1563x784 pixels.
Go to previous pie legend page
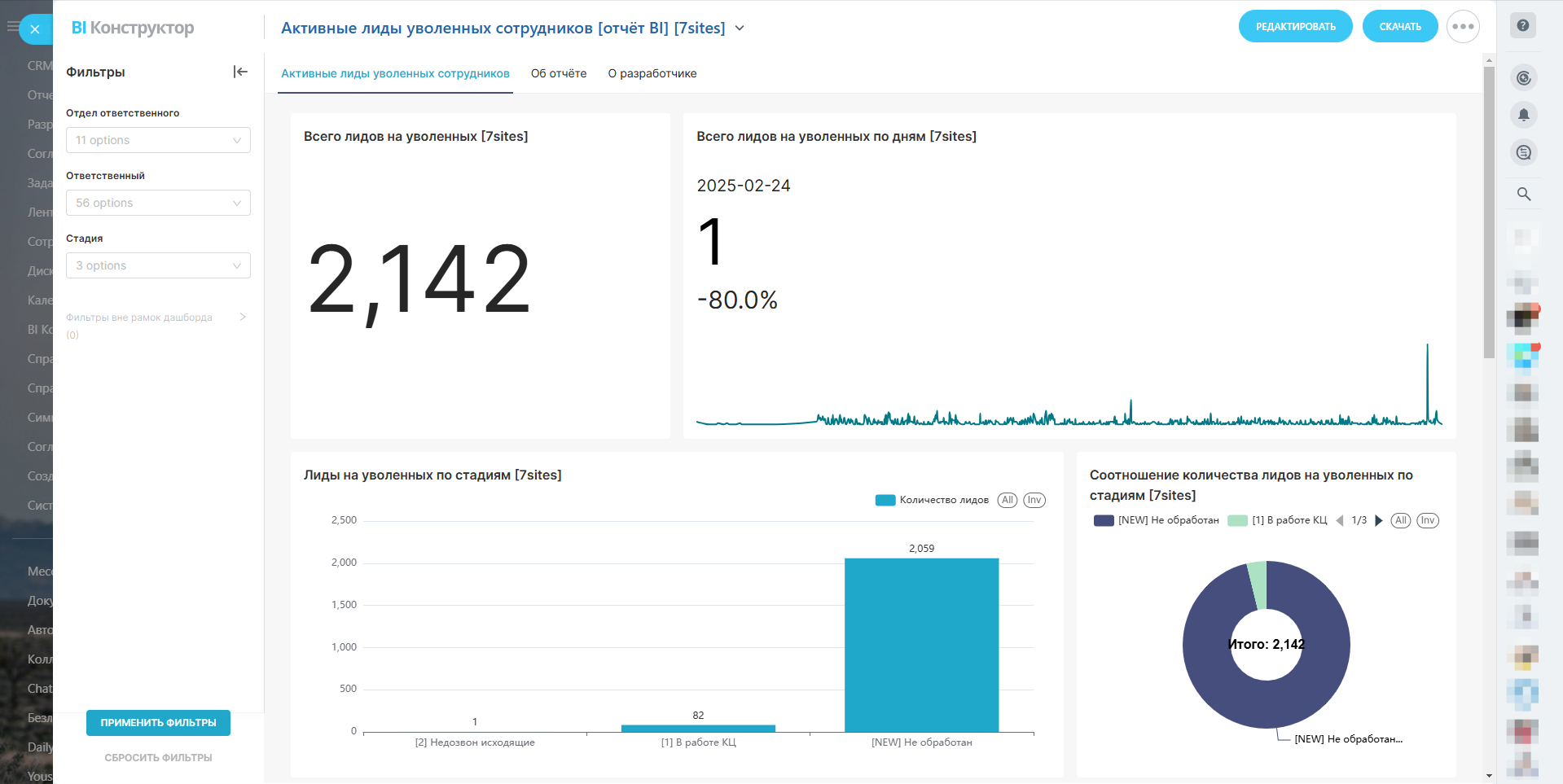pos(1340,521)
